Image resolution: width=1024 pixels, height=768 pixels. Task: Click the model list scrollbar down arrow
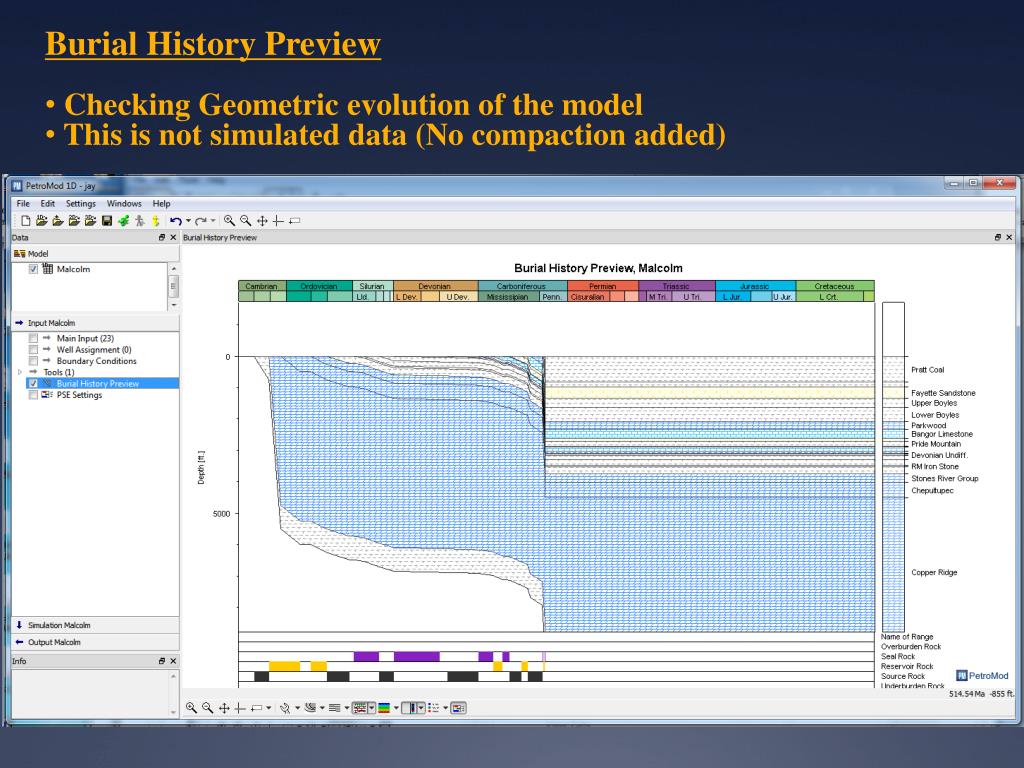(x=174, y=305)
